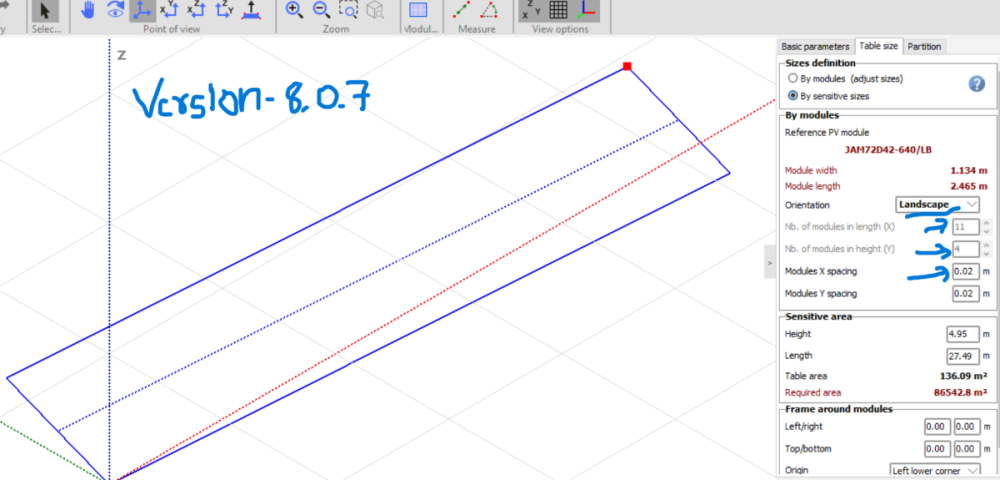
Task: Toggle the XYZ axis labels view option
Action: (531, 11)
